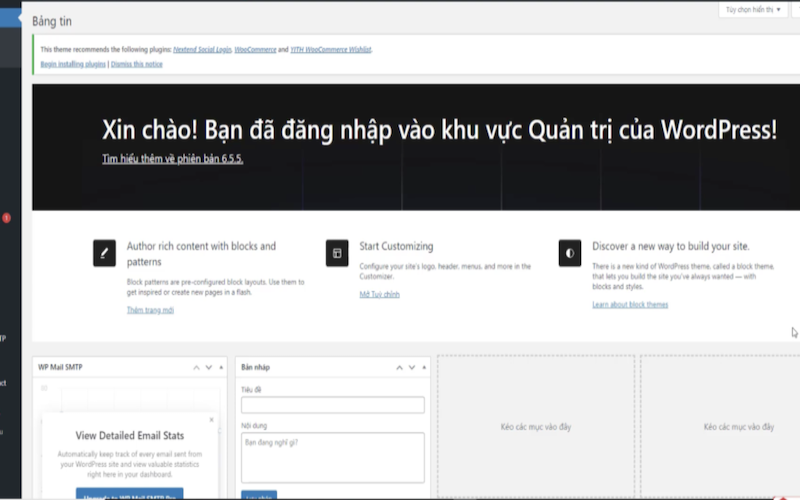
Task: Click the Begin installing plugins link
Action: [73, 63]
